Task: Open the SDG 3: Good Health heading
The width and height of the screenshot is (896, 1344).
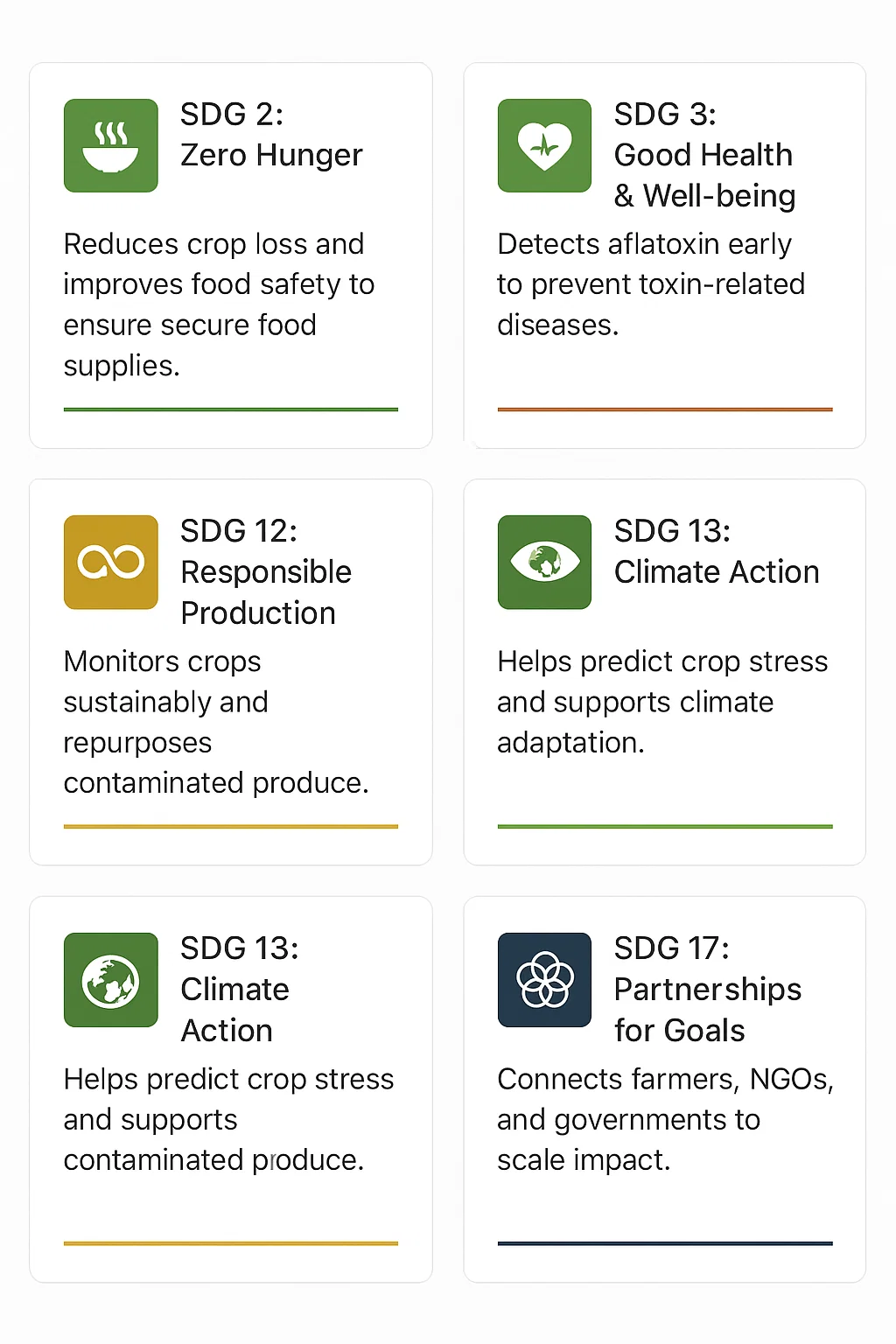Action: 704,155
